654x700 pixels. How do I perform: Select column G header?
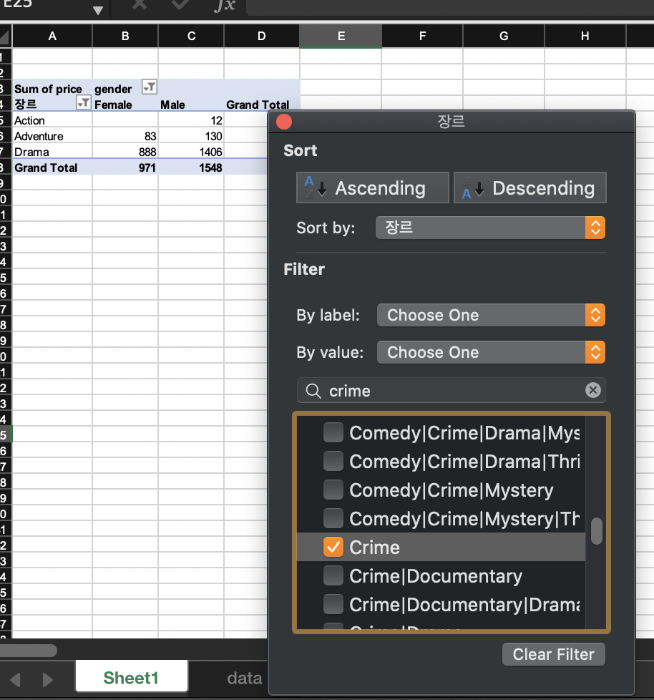point(504,36)
